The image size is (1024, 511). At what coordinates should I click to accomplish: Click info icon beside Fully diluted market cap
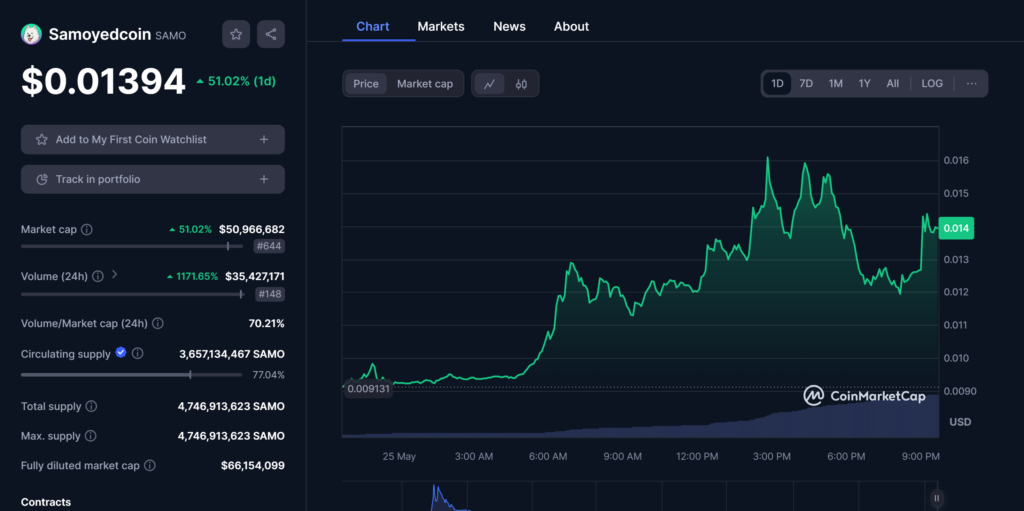(150, 466)
